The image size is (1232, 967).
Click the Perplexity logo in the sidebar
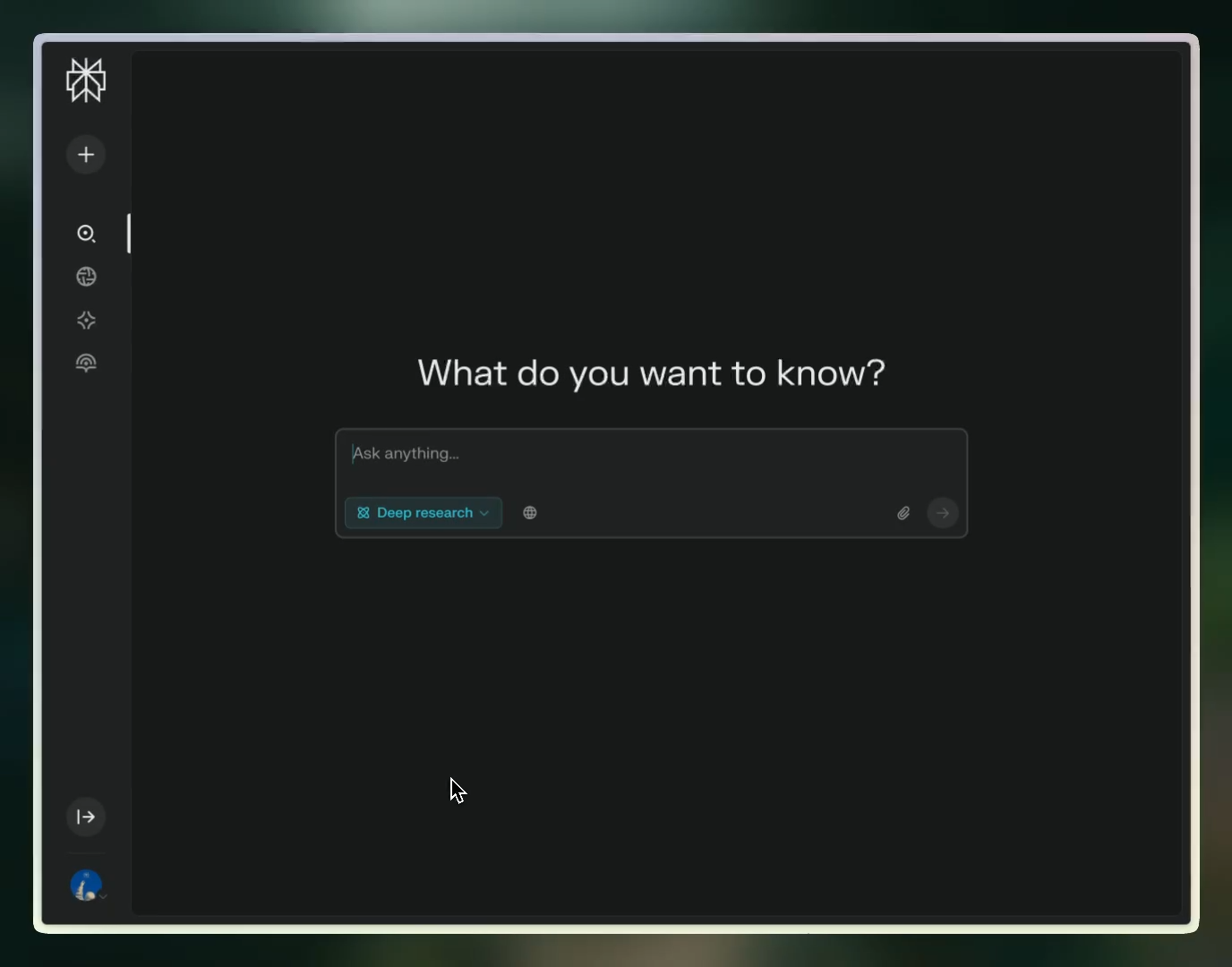pyautogui.click(x=86, y=81)
